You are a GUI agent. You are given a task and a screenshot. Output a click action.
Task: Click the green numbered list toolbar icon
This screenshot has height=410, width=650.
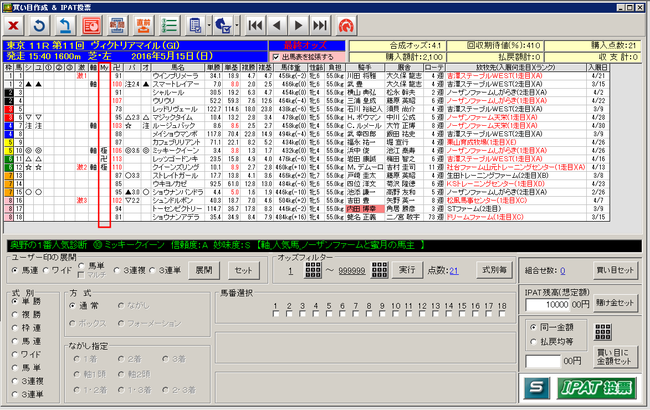169,26
